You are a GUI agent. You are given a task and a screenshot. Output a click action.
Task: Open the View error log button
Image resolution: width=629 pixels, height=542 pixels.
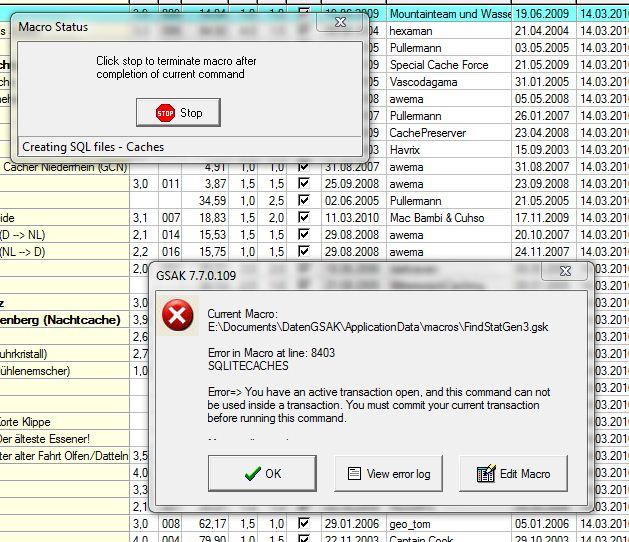[x=389, y=474]
